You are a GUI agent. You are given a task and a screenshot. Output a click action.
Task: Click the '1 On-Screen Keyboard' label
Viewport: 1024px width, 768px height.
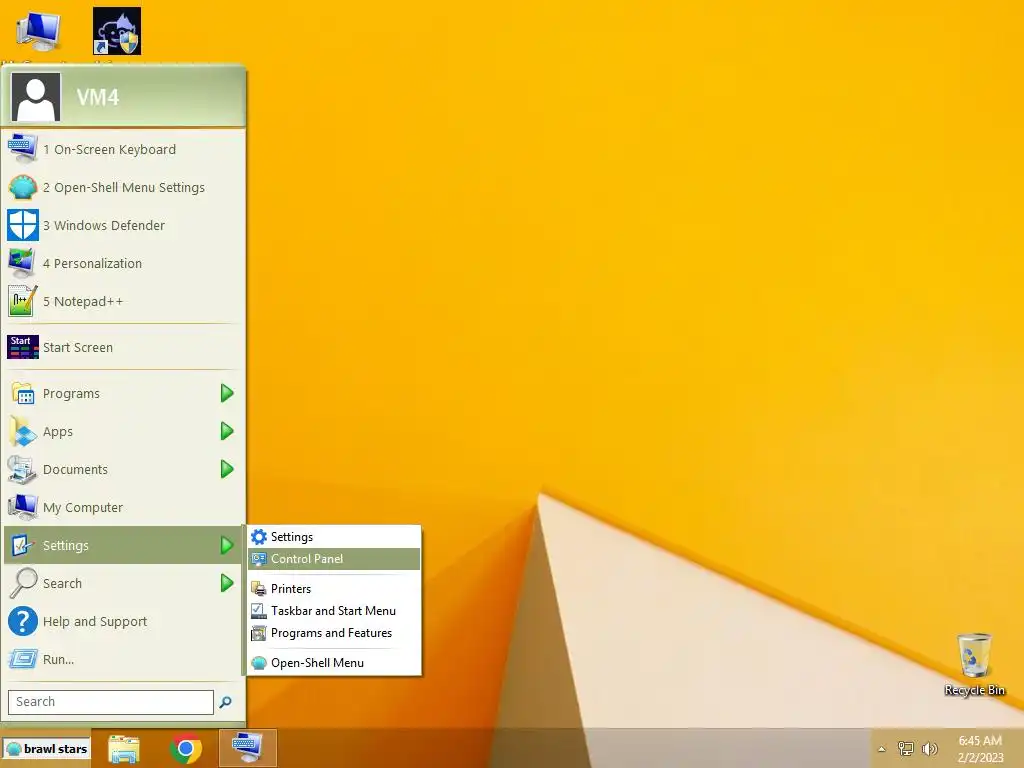(x=110, y=150)
